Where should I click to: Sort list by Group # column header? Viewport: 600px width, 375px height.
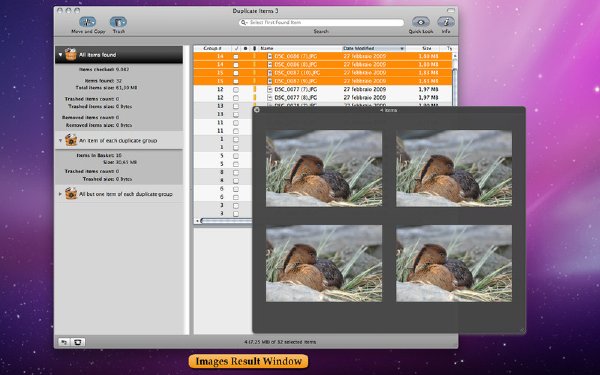pos(213,48)
